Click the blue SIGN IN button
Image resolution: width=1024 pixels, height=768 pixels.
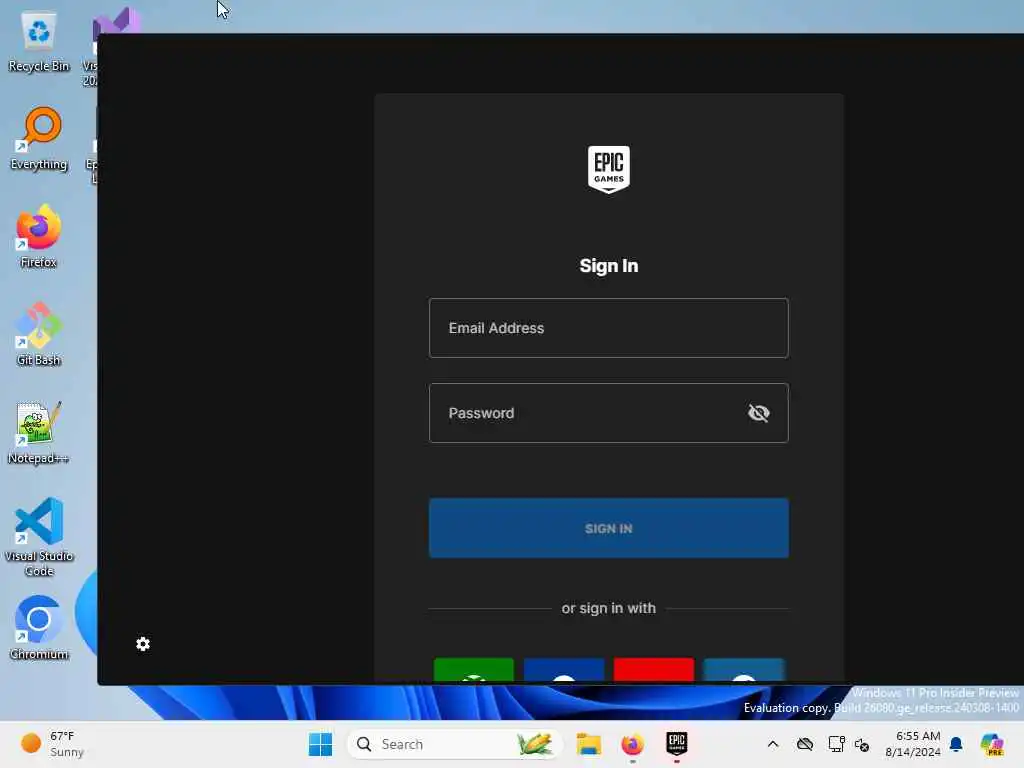609,528
